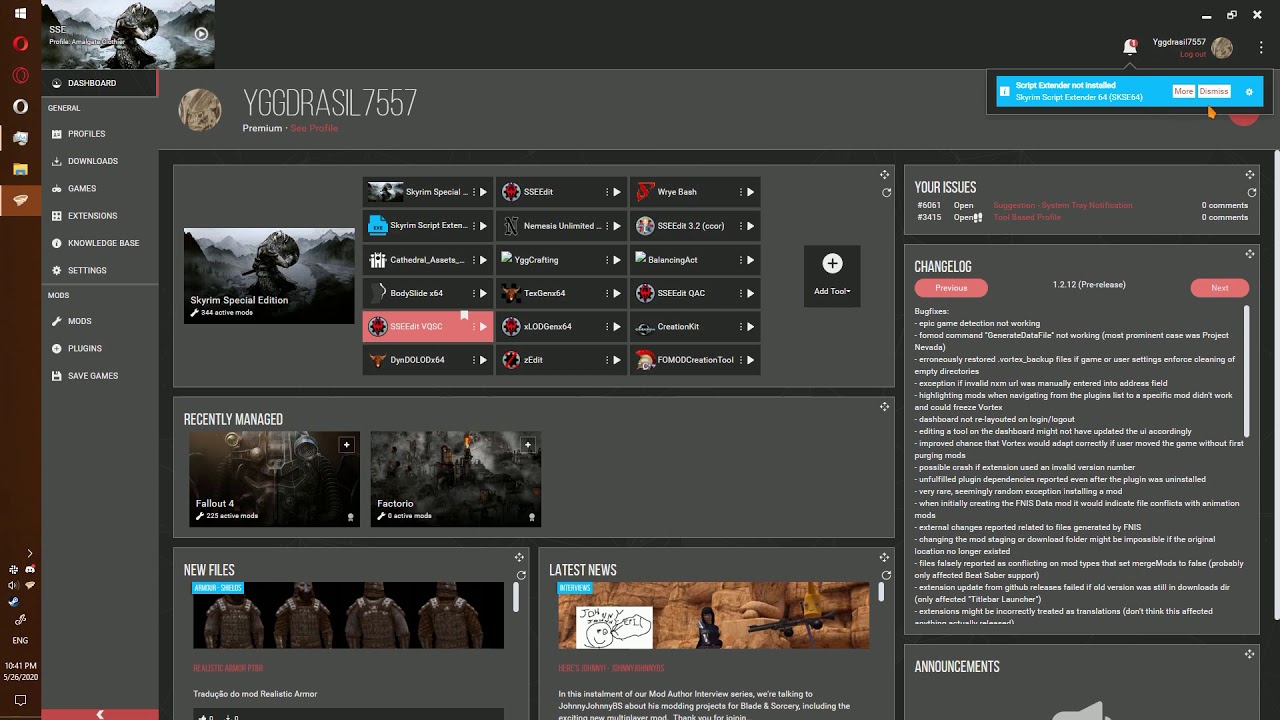The width and height of the screenshot is (1280, 720).
Task: Open the Save Games page
Action: tap(99, 376)
